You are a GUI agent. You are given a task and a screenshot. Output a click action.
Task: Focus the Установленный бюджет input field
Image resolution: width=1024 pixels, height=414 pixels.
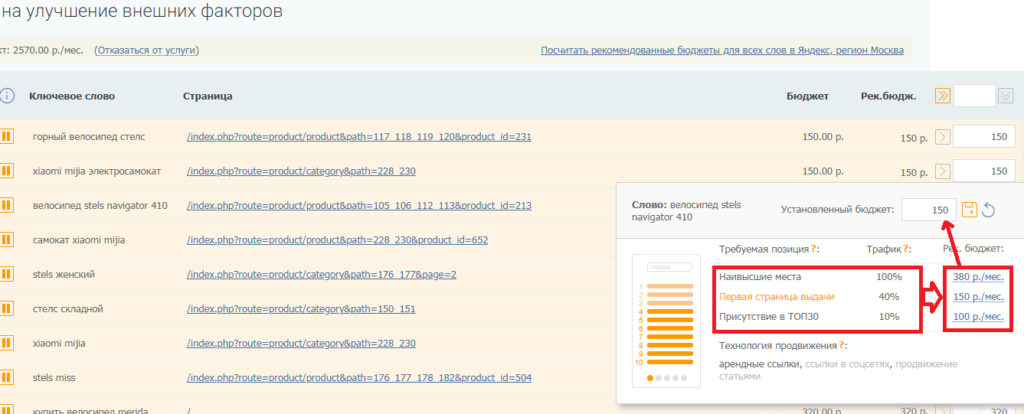tap(929, 210)
